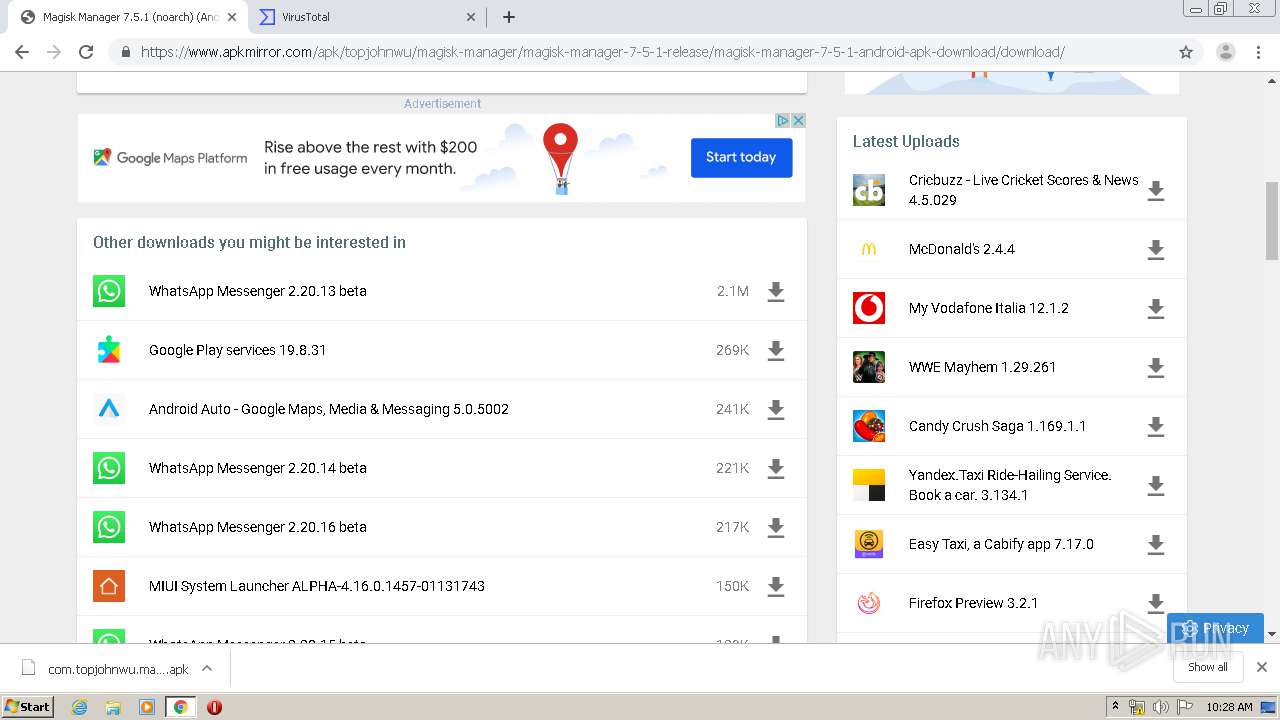Open Cricbuzz Live Cricket Scores link
Screen dimensions: 1280x720
[1024, 190]
